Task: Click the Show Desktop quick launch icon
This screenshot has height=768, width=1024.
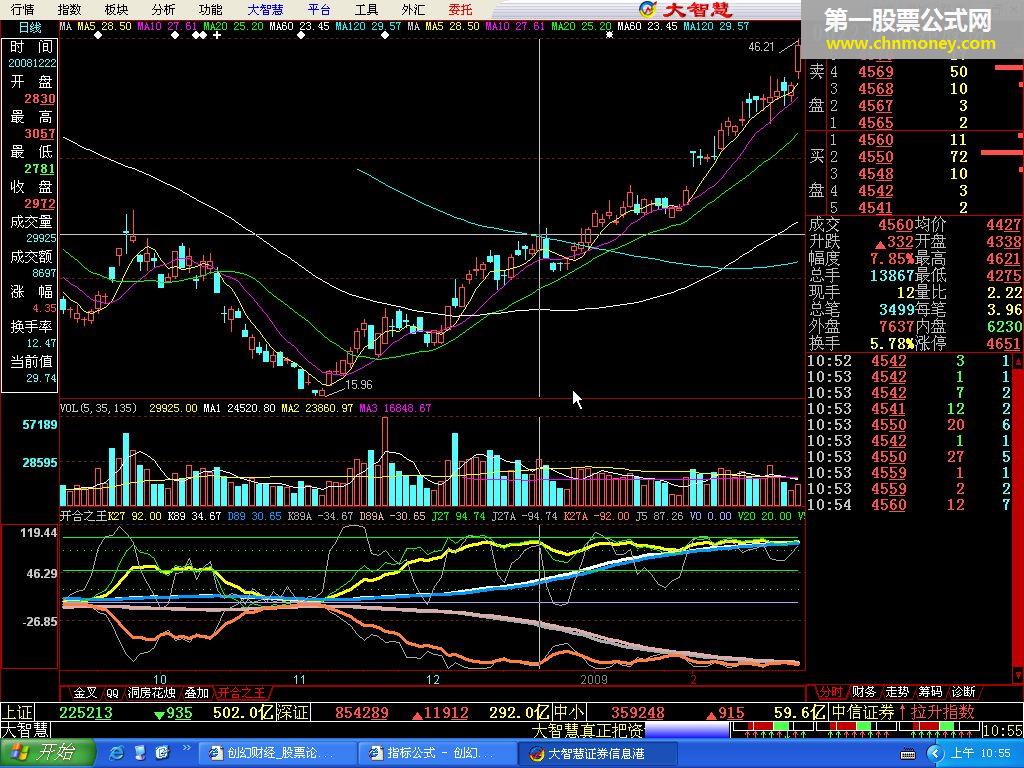Action: pos(140,754)
